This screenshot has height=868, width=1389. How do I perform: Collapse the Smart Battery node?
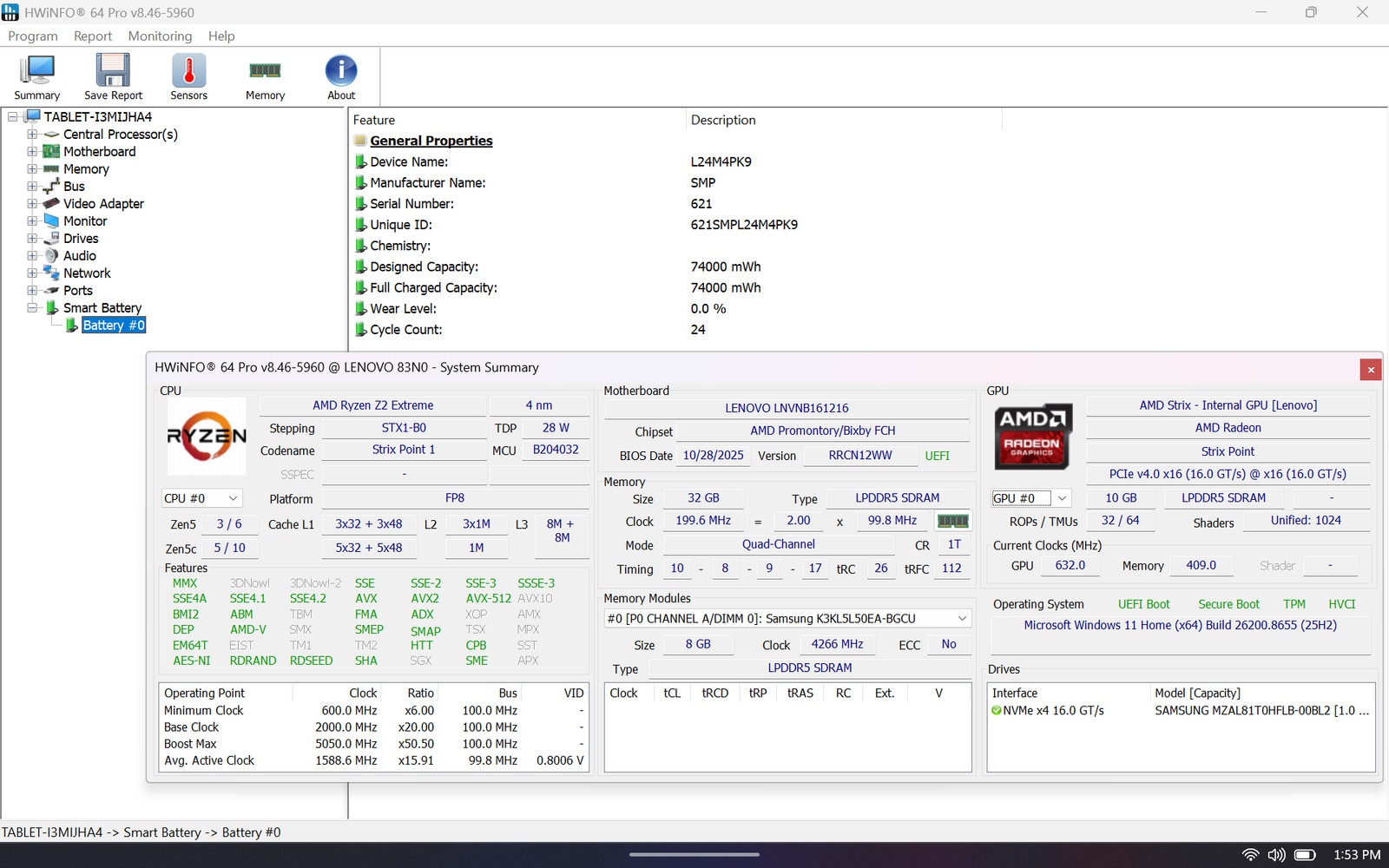coord(32,308)
